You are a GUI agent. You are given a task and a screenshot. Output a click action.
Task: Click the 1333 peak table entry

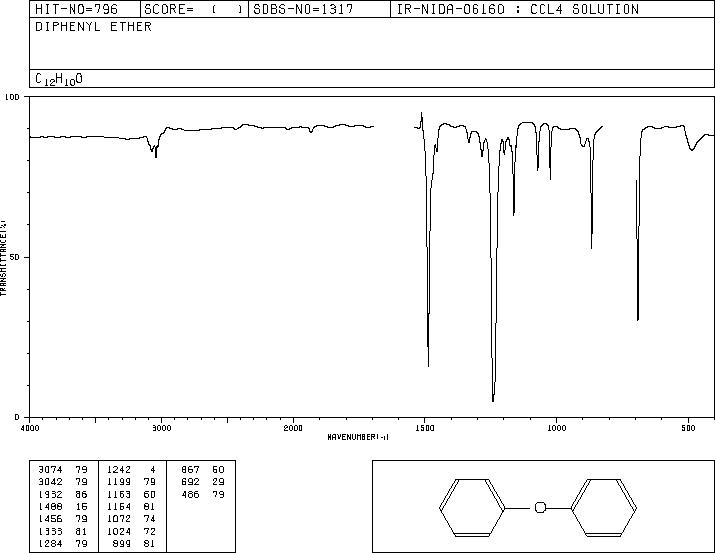50,532
